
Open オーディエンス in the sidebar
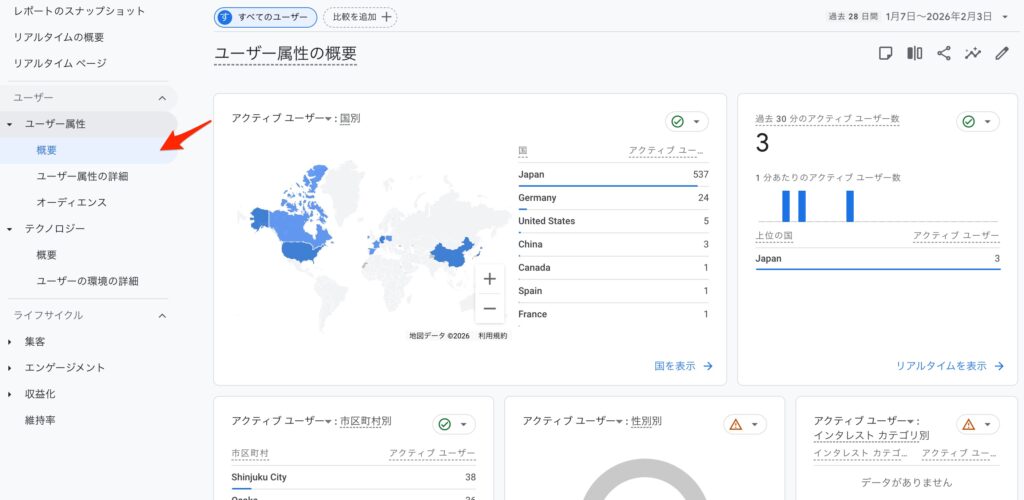pyautogui.click(x=71, y=202)
